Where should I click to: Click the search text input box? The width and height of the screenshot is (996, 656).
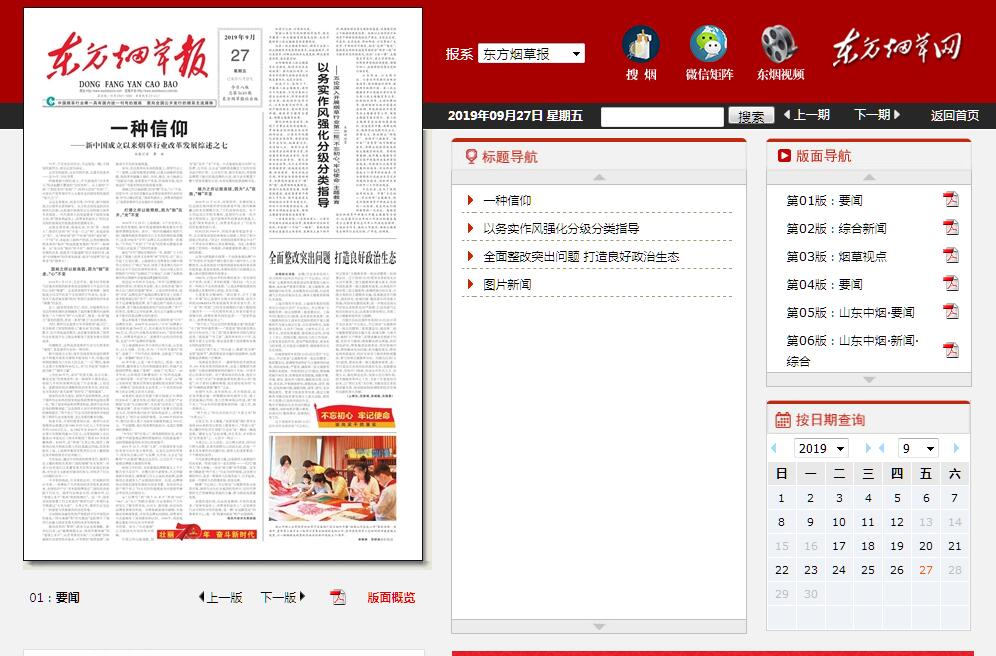[661, 117]
